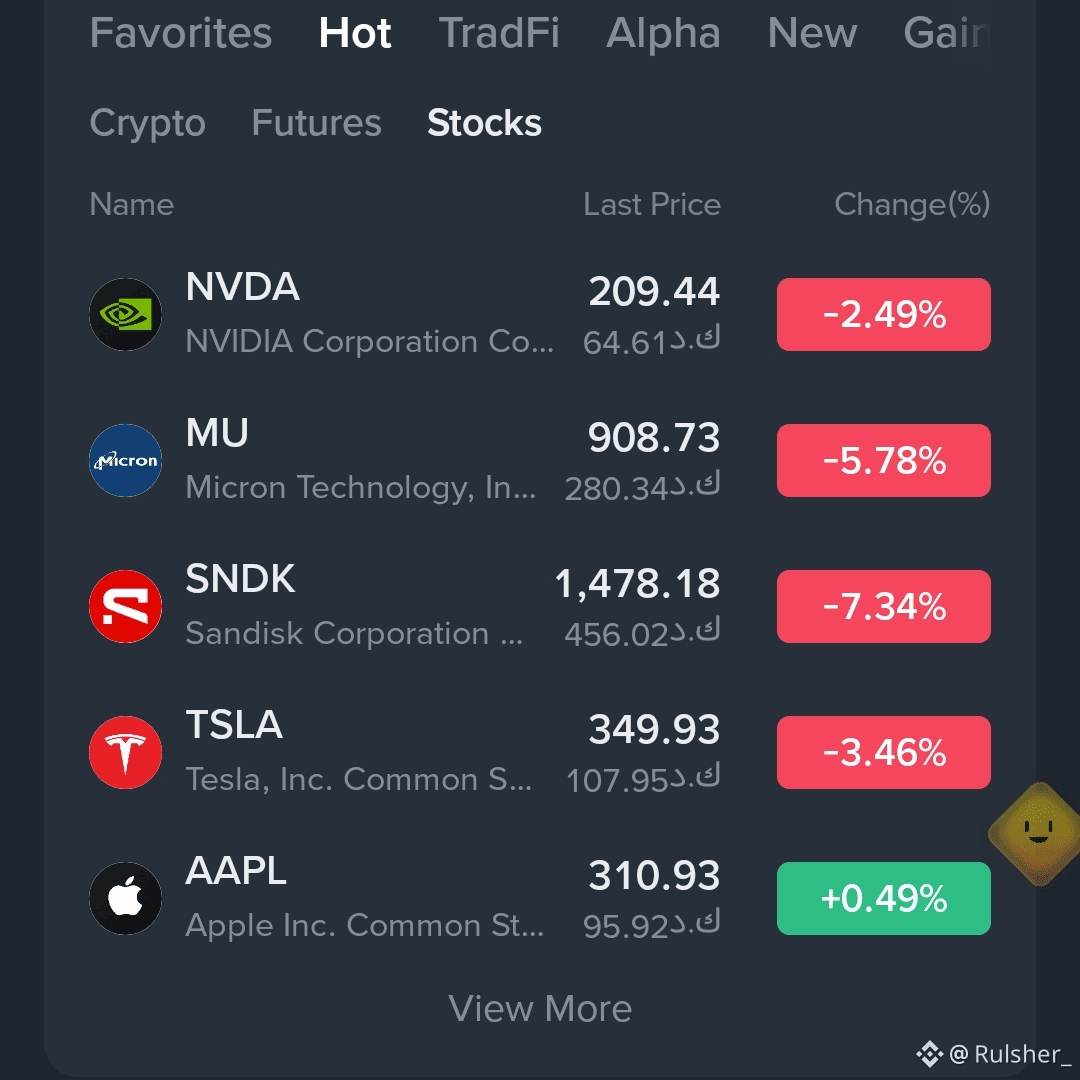The image size is (1080, 1080).
Task: Sort by the Change(%) column header
Action: [x=912, y=205]
